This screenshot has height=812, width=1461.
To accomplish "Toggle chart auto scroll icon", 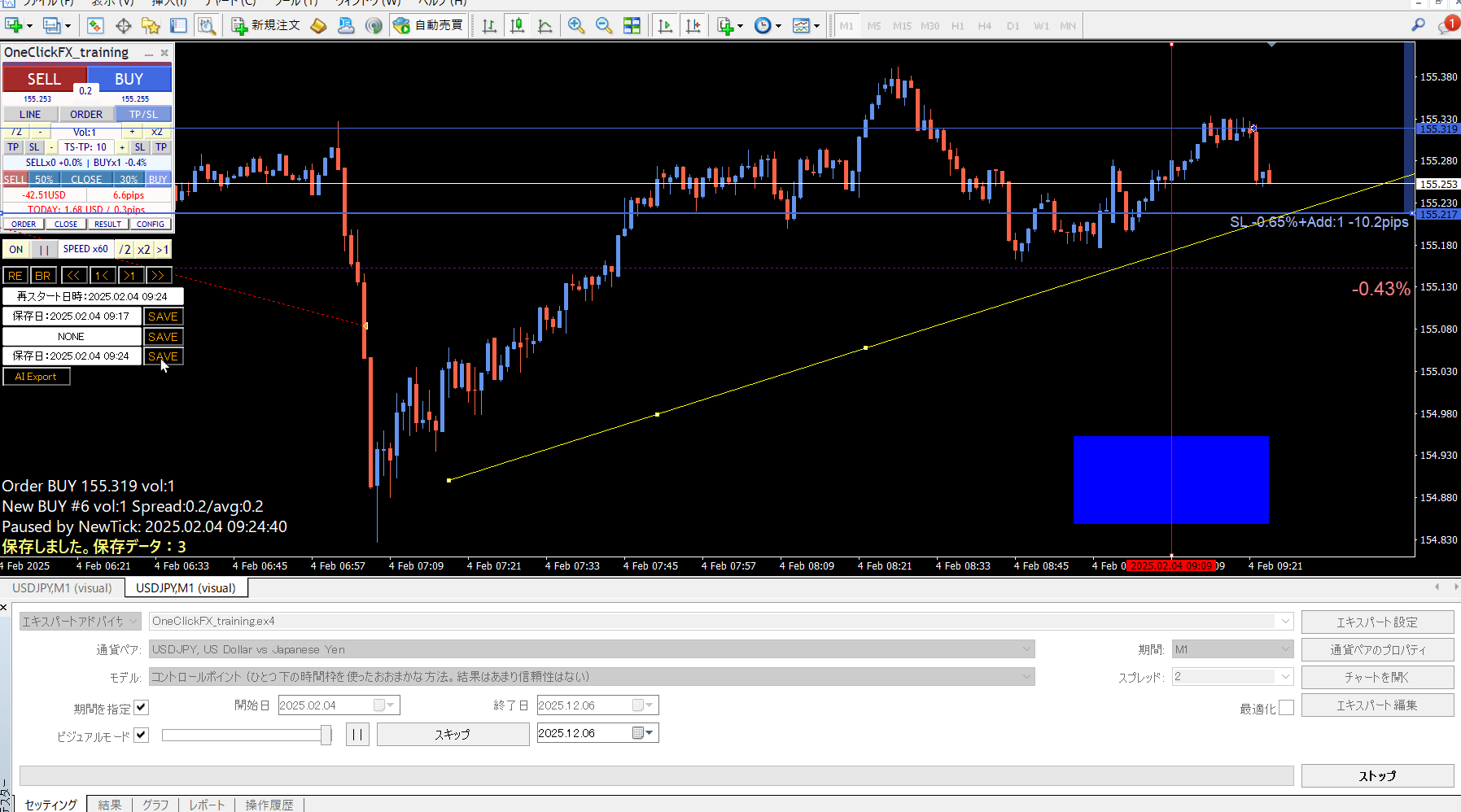I will [x=665, y=26].
